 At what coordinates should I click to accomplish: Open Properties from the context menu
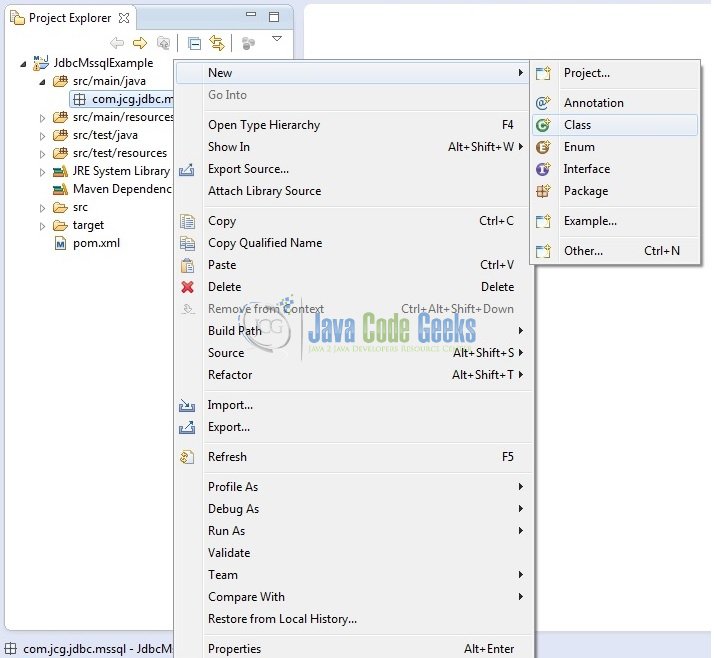point(353,648)
